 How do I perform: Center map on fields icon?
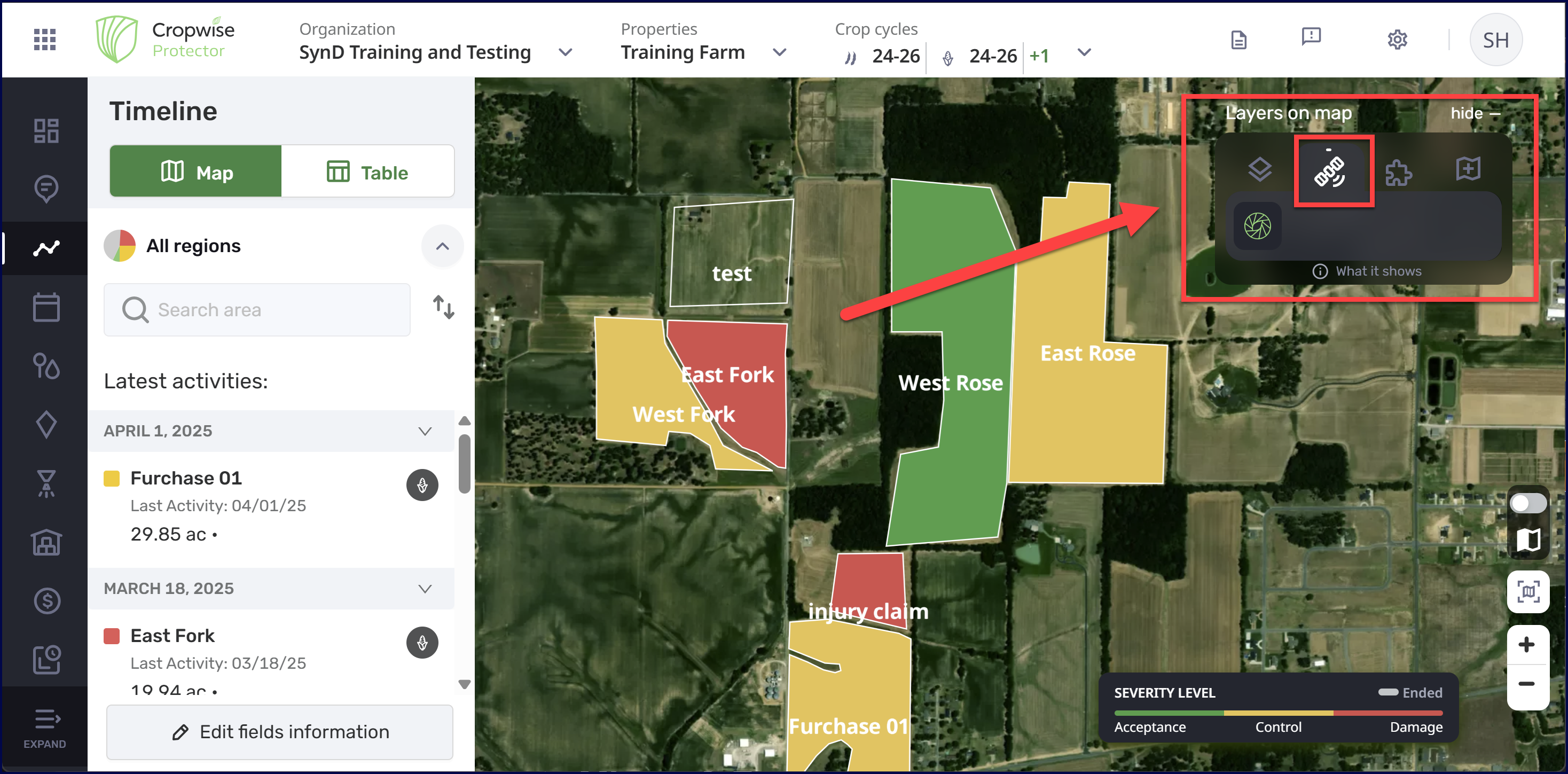pyautogui.click(x=1528, y=592)
